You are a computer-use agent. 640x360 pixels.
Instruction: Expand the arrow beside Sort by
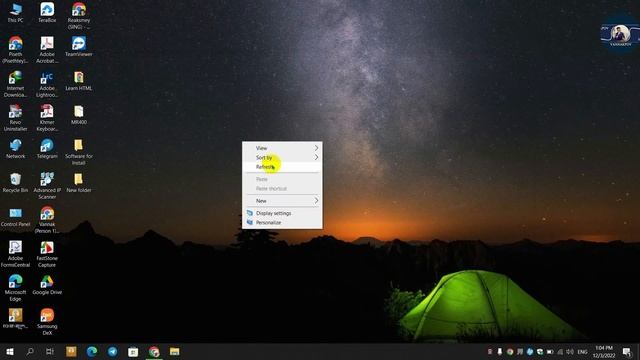click(x=316, y=157)
